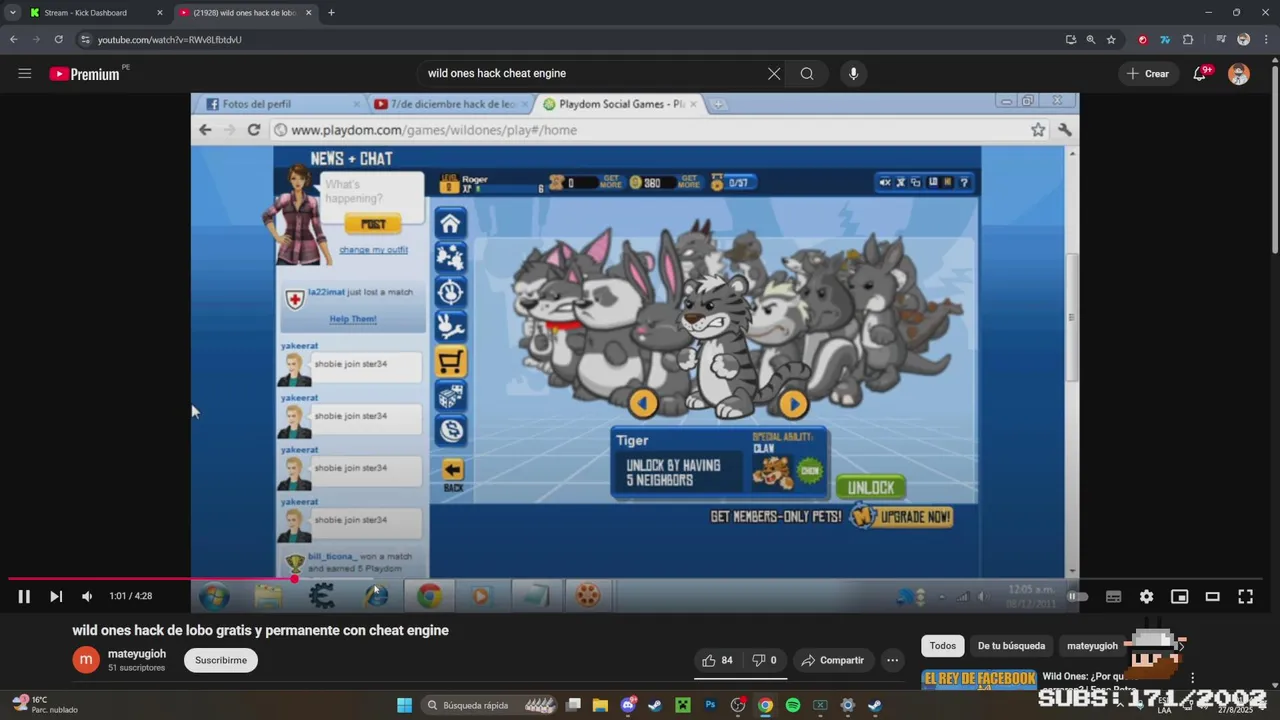
Task: Open options for the Wild Ones suggested video
Action: point(1192,678)
